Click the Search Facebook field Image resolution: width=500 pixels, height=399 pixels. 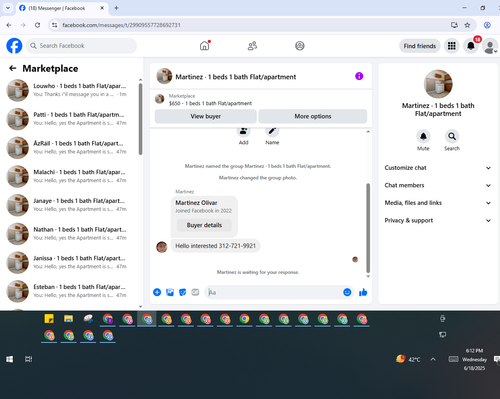coord(81,46)
